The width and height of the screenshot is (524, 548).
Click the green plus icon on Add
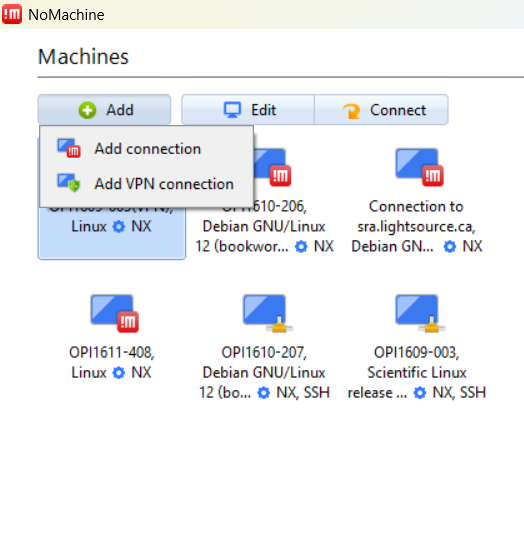point(87,110)
